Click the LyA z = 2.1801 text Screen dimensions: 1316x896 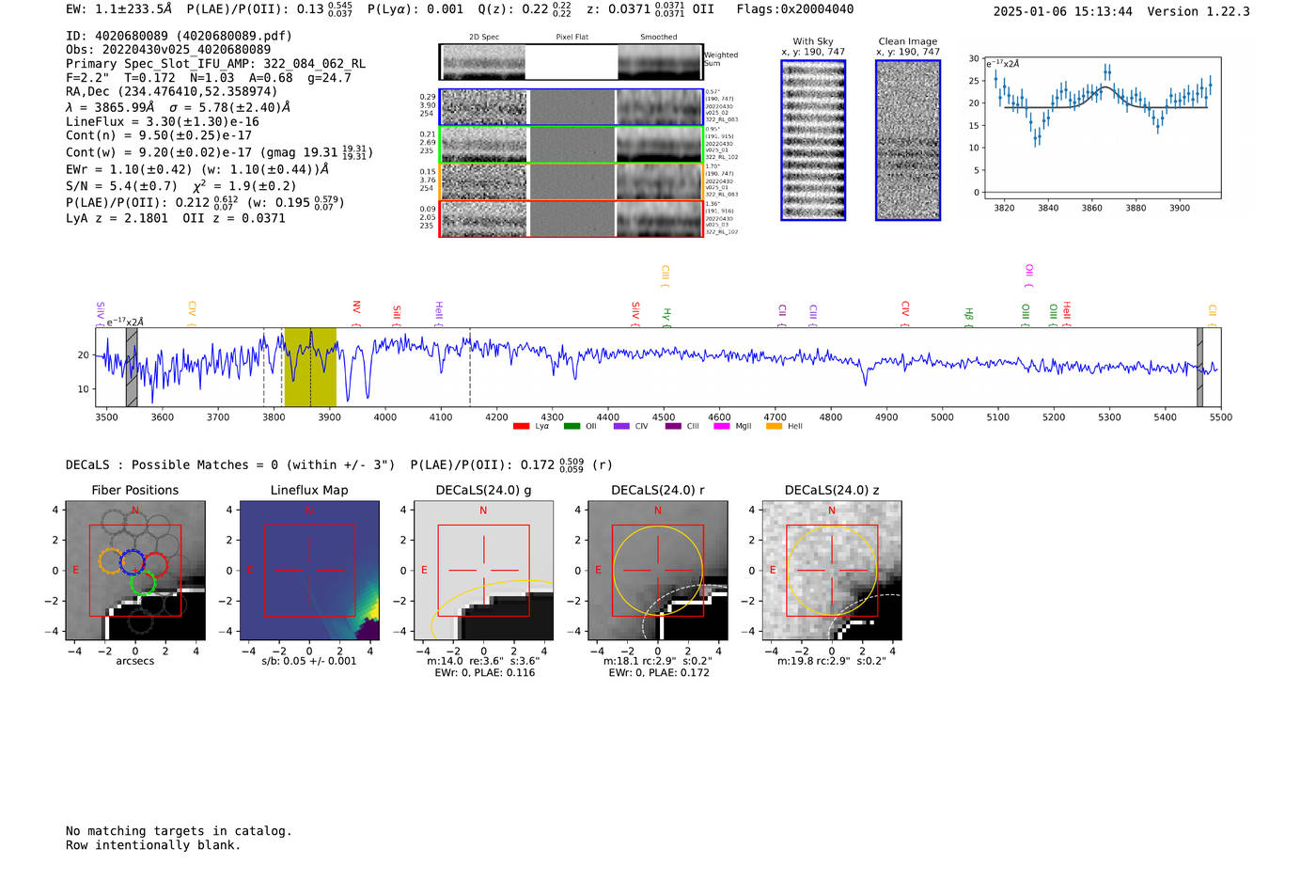point(117,218)
